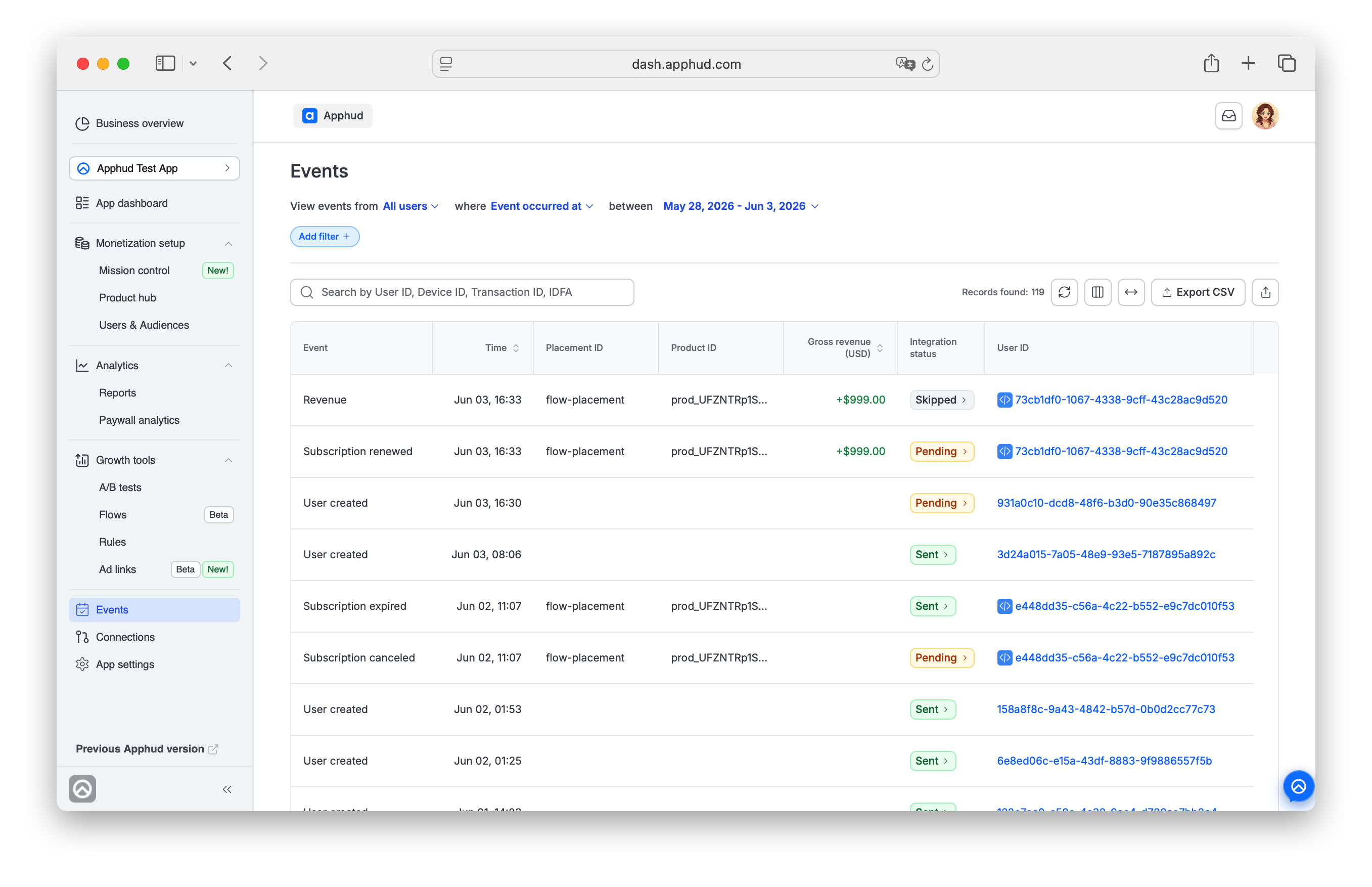Open Rules page
Image resolution: width=1372 pixels, height=887 pixels.
click(112, 542)
